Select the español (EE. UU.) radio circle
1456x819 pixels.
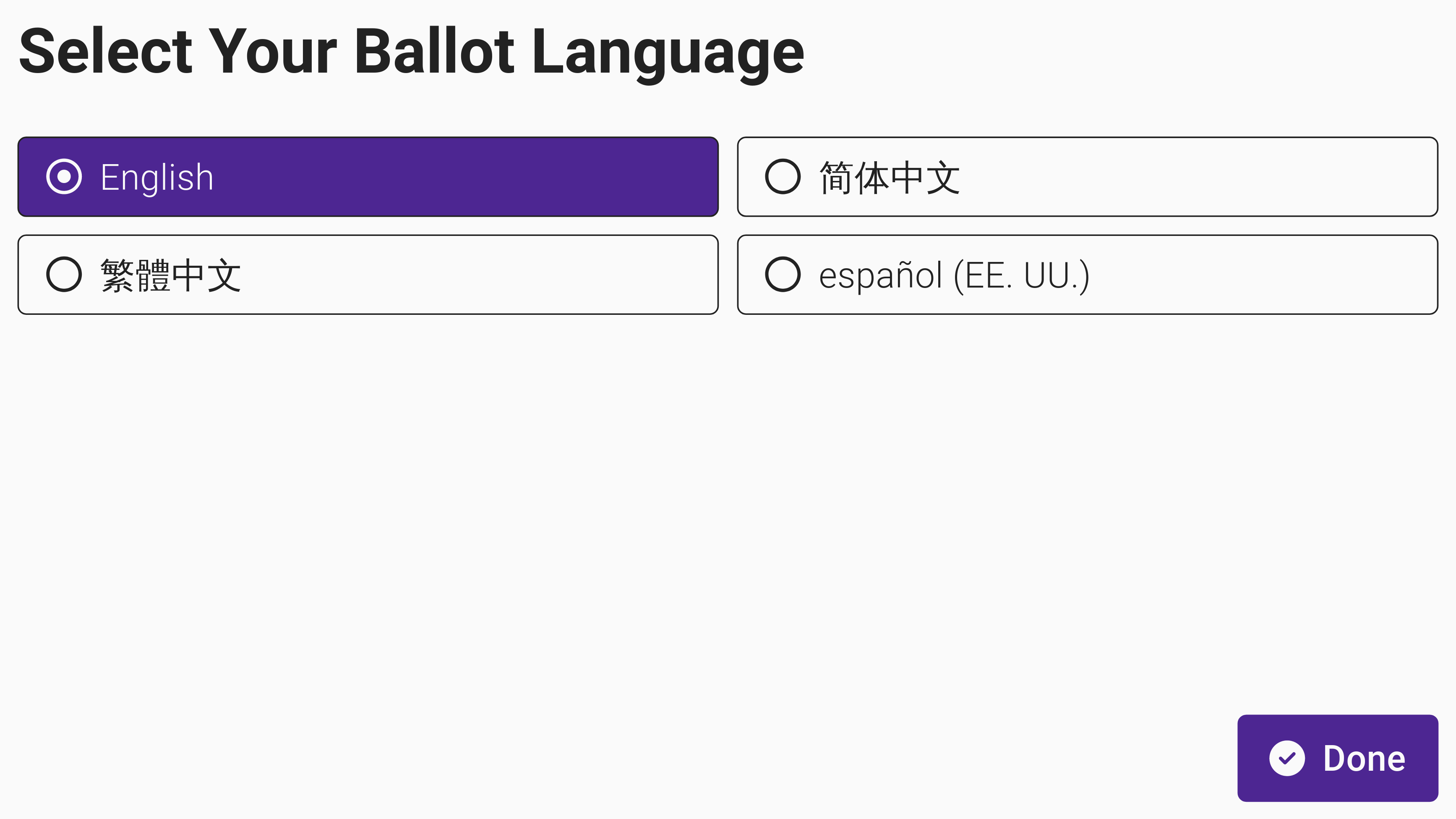782,274
